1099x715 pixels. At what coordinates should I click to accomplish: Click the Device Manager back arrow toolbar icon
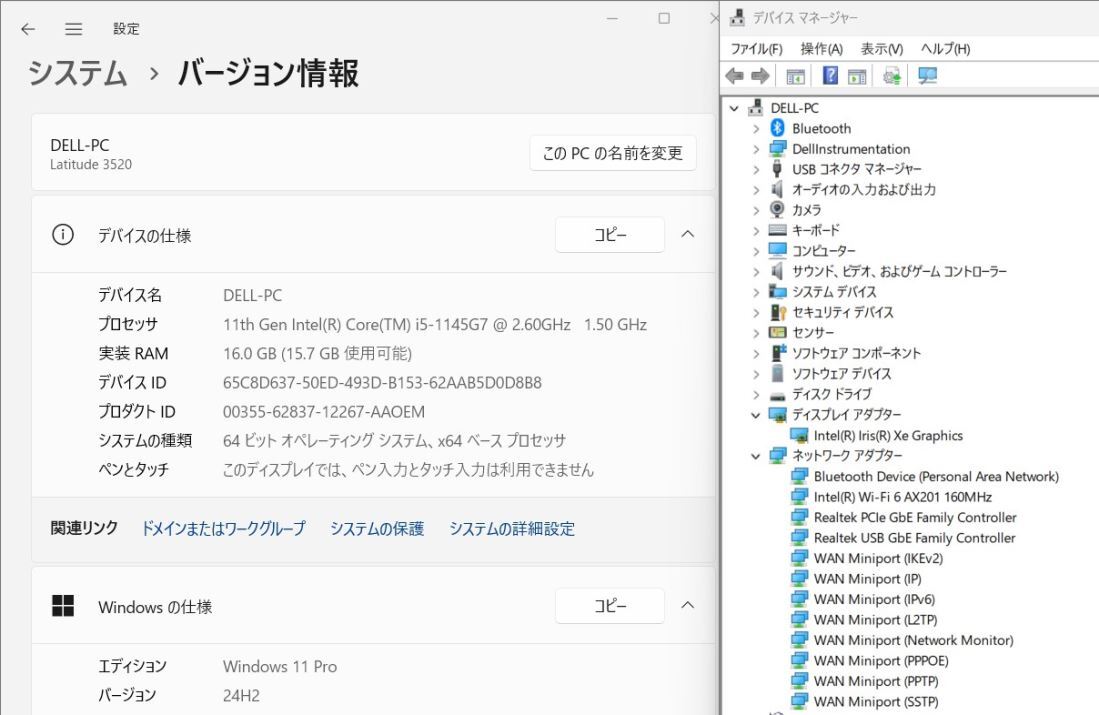click(x=735, y=76)
